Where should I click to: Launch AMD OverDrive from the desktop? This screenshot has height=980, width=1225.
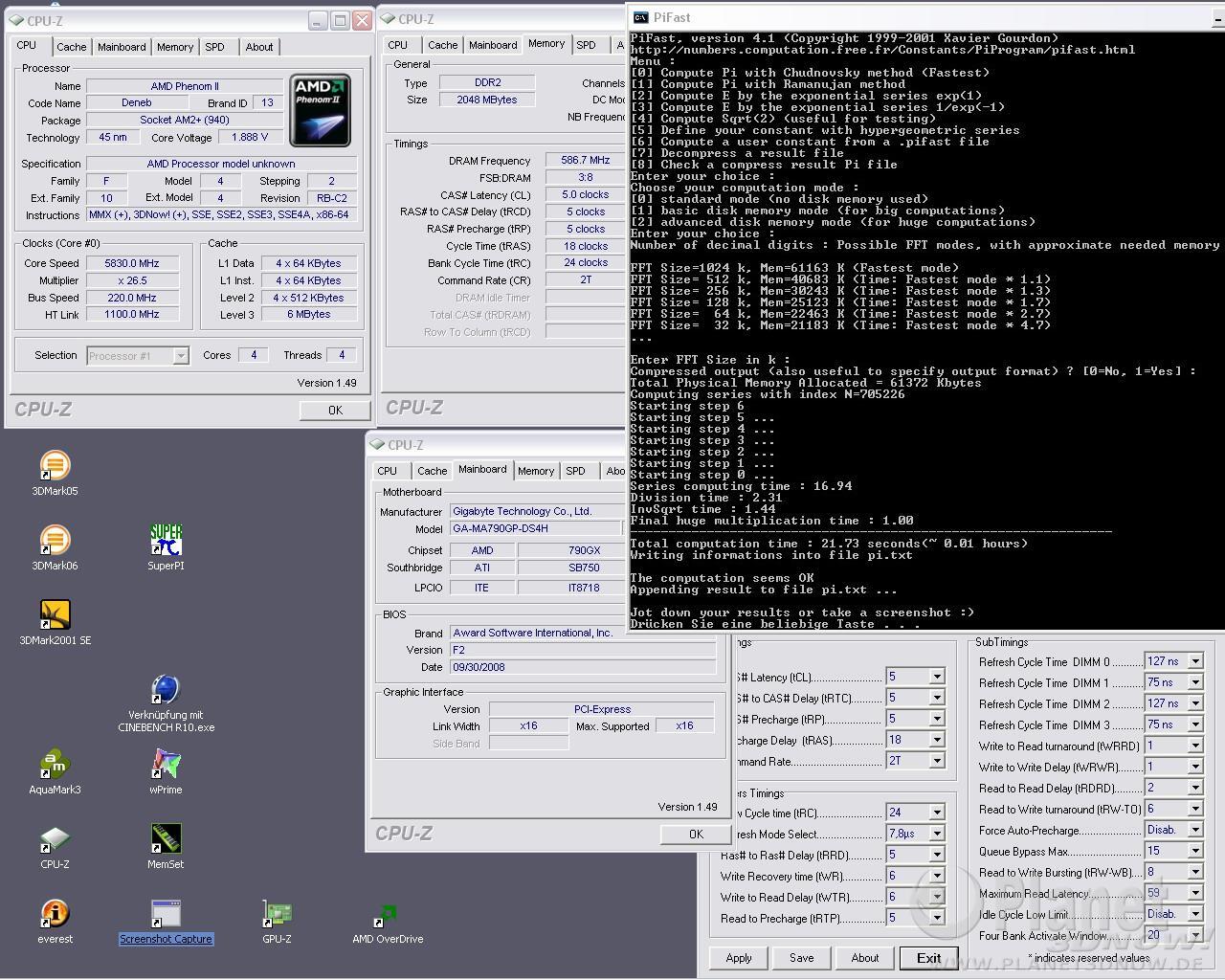[x=388, y=914]
